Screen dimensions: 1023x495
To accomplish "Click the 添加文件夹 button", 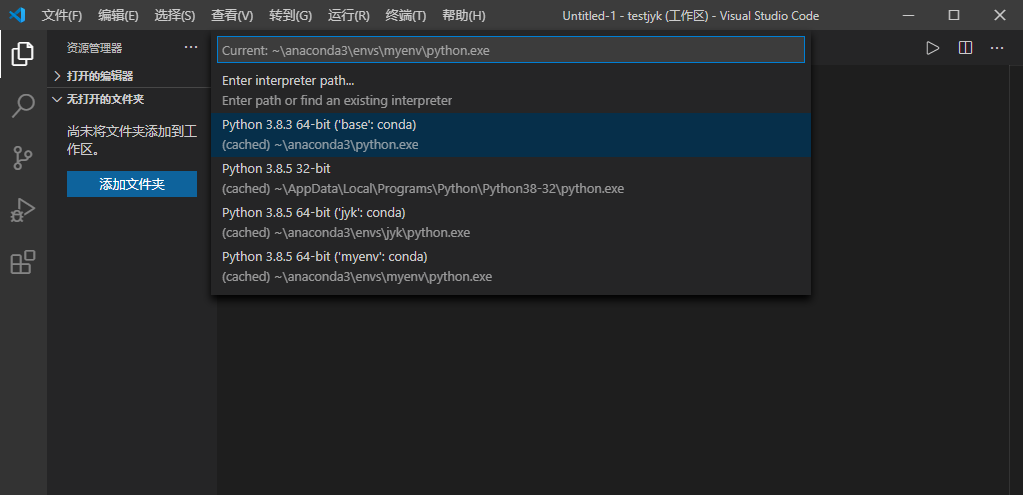I will tap(132, 184).
